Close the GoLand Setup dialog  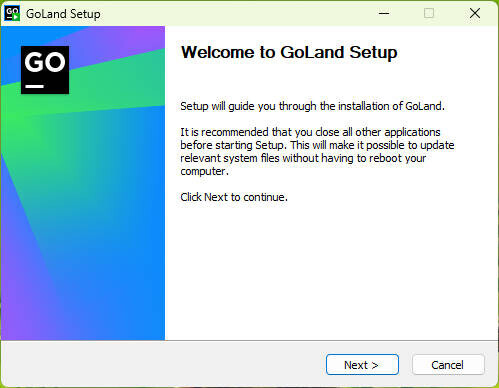(x=475, y=13)
